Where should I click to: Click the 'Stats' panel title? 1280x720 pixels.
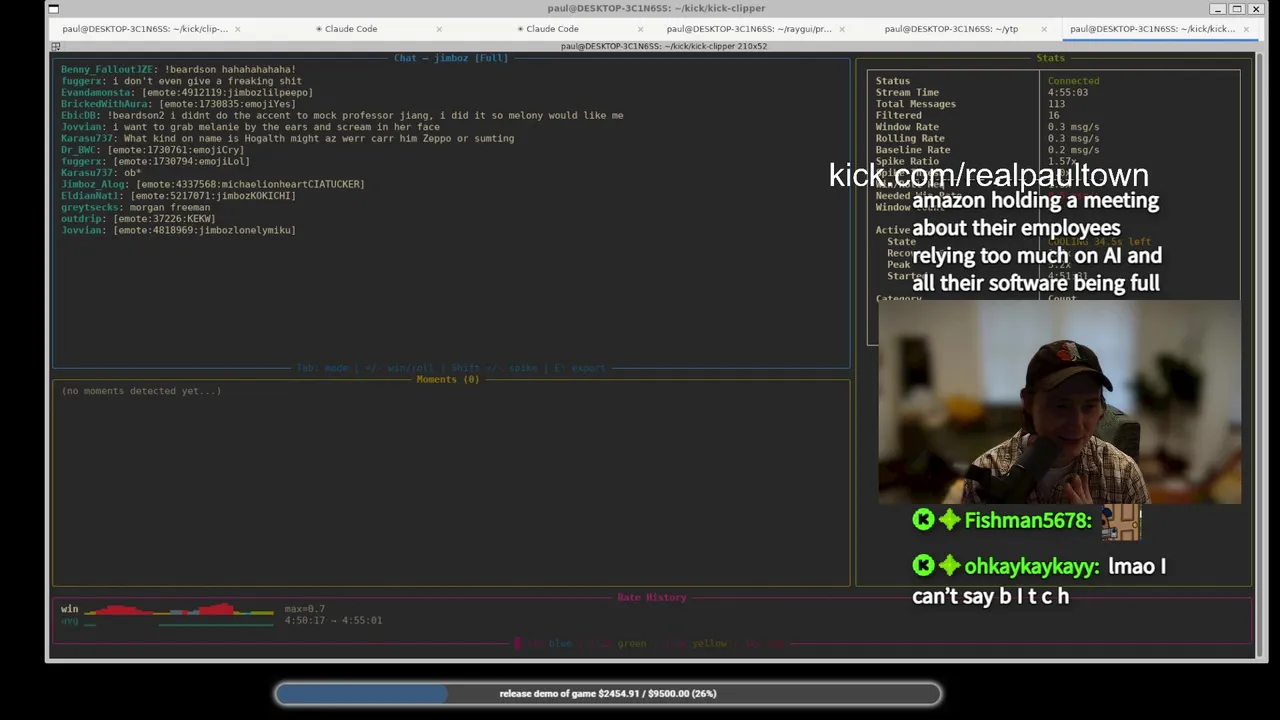click(1050, 58)
